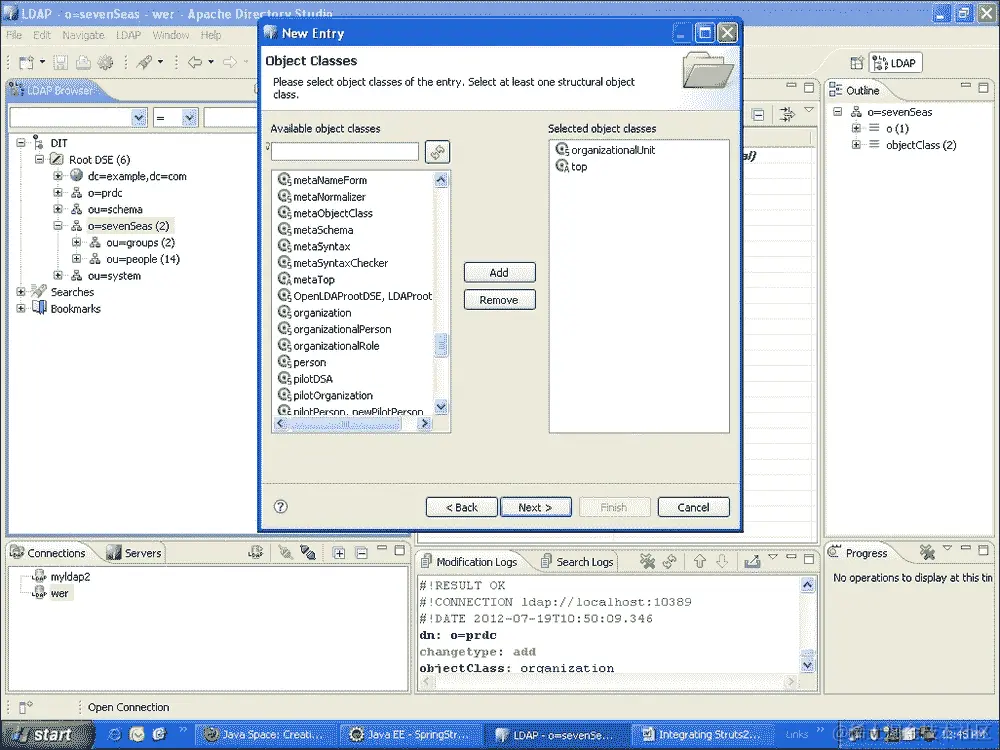Click the Modification Logs scroll up arrow

click(x=807, y=584)
